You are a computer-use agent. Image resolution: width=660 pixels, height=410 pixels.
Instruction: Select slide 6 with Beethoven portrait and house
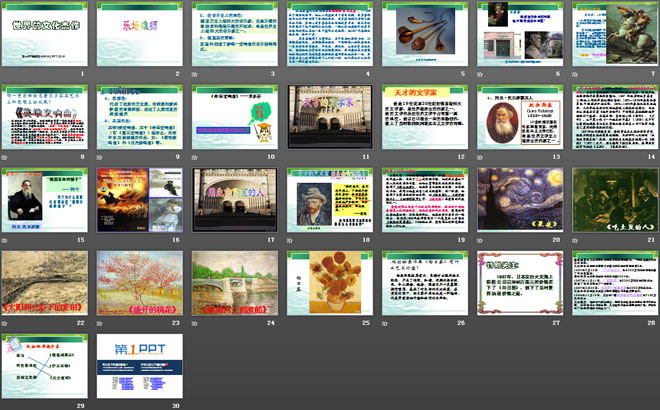pos(520,34)
